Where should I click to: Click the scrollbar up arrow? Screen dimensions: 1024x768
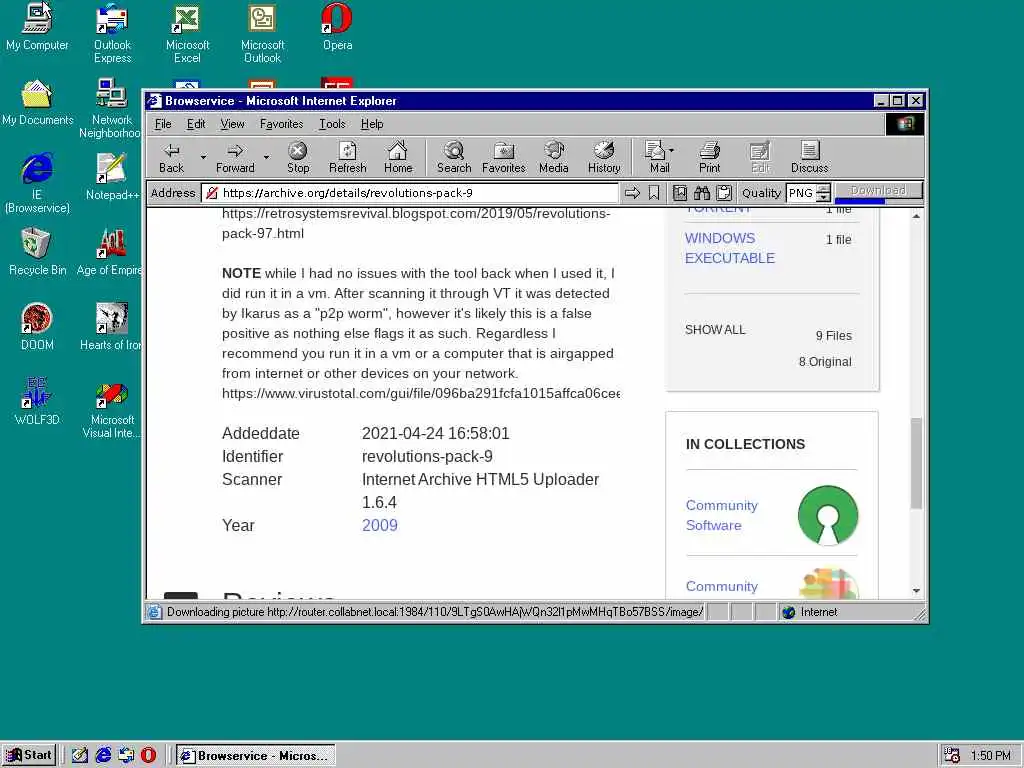[916, 216]
